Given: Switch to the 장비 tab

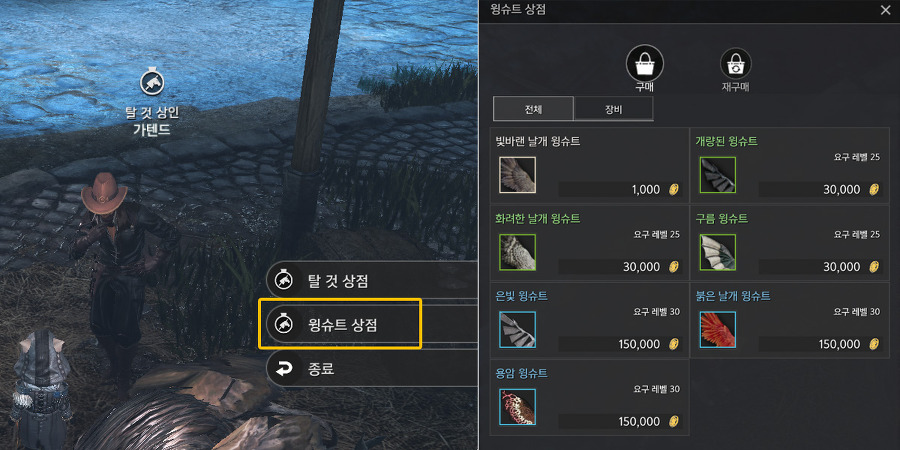Looking at the screenshot, I should (614, 108).
